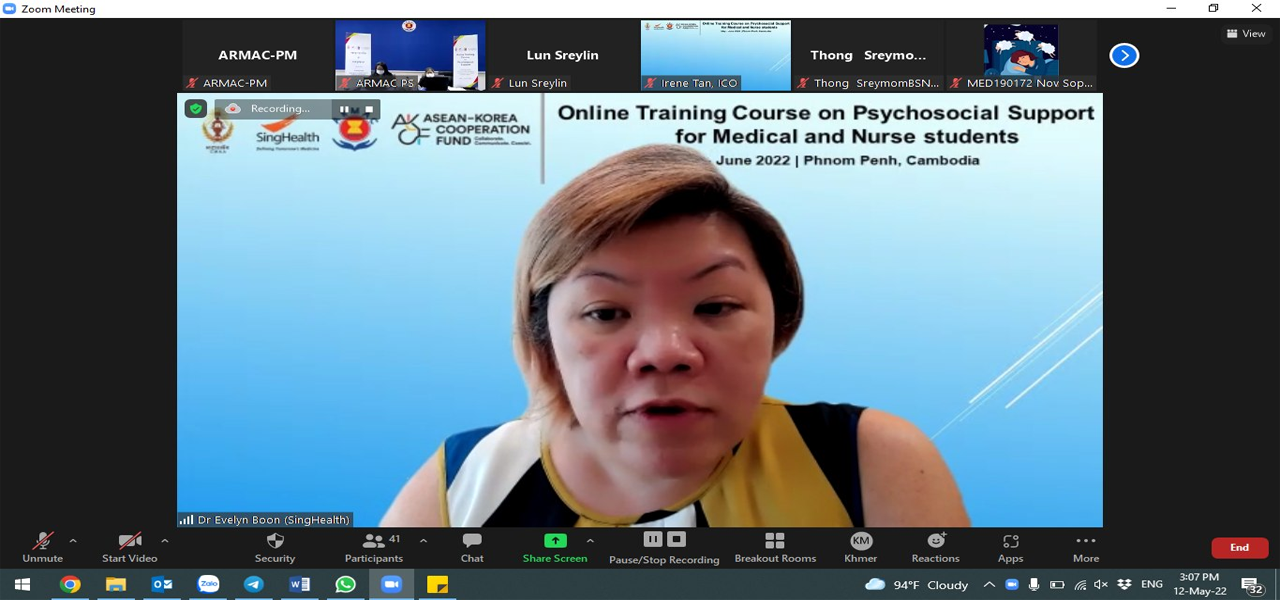Open the Security options in Zoom
Viewport: 1280px width, 600px height.
pyautogui.click(x=274, y=547)
